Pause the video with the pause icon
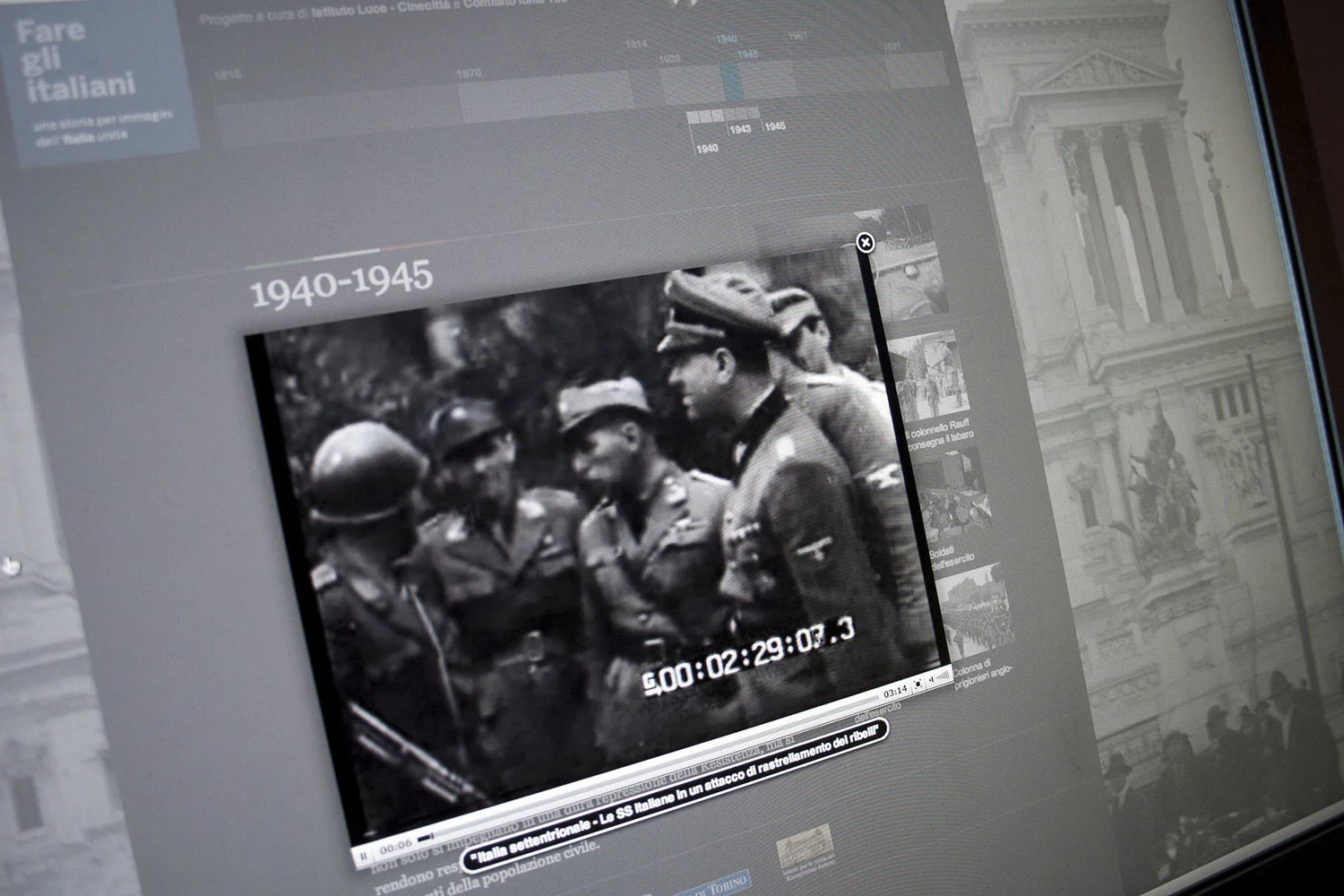The image size is (1344, 896). (x=364, y=856)
